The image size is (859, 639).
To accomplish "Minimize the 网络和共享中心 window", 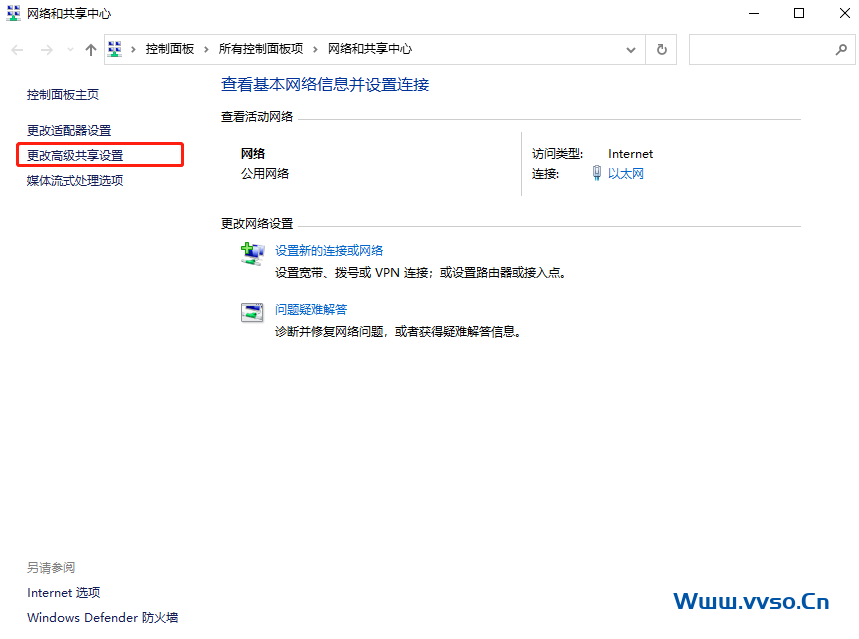I will coord(754,13).
